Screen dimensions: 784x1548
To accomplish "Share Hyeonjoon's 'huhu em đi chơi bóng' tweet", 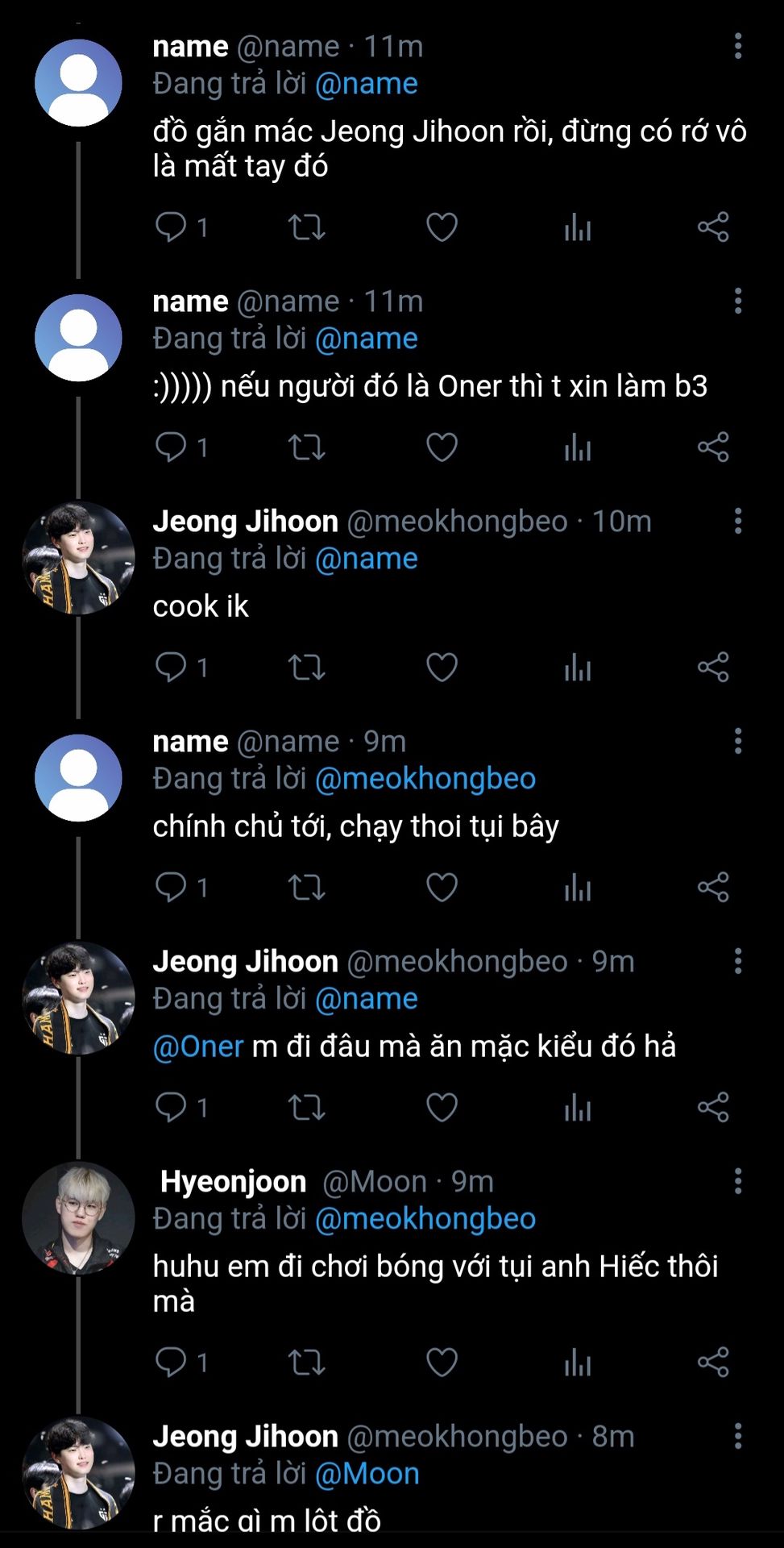I will point(713,1363).
